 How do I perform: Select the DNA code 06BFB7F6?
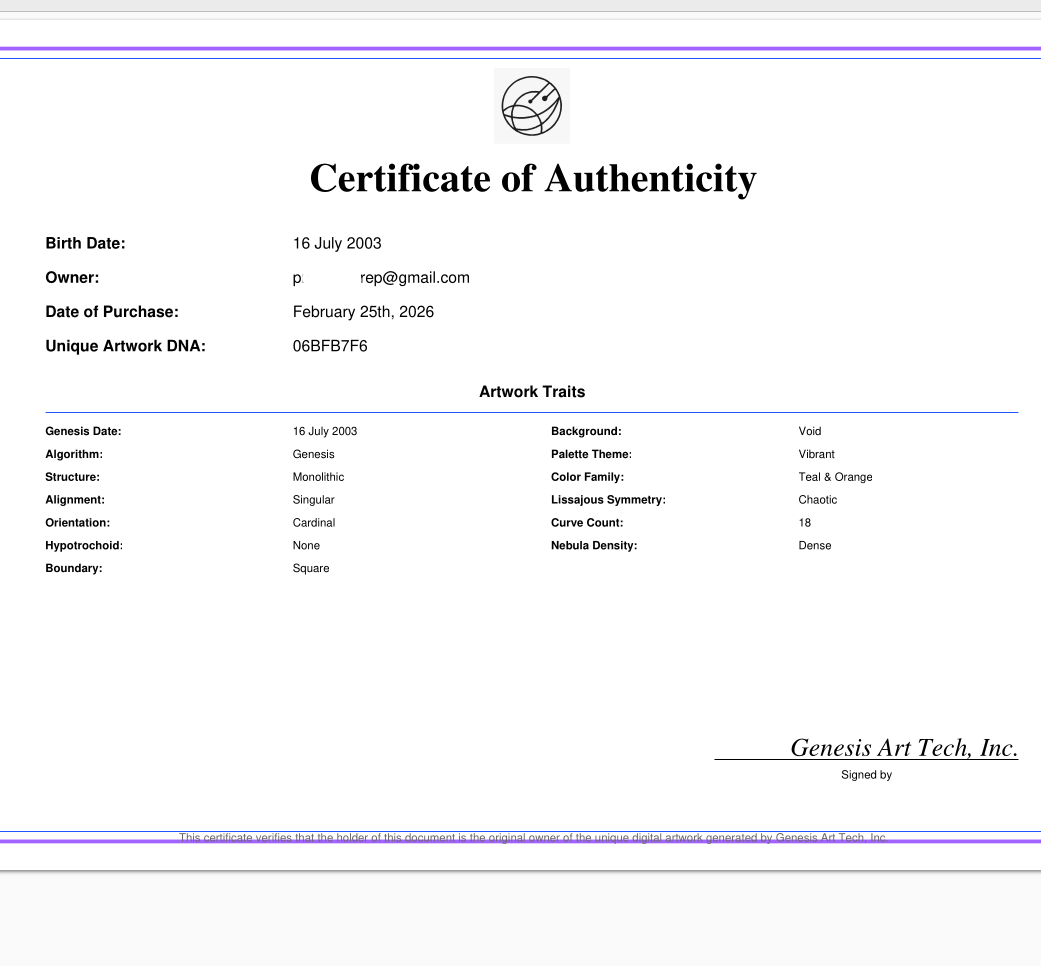[330, 346]
